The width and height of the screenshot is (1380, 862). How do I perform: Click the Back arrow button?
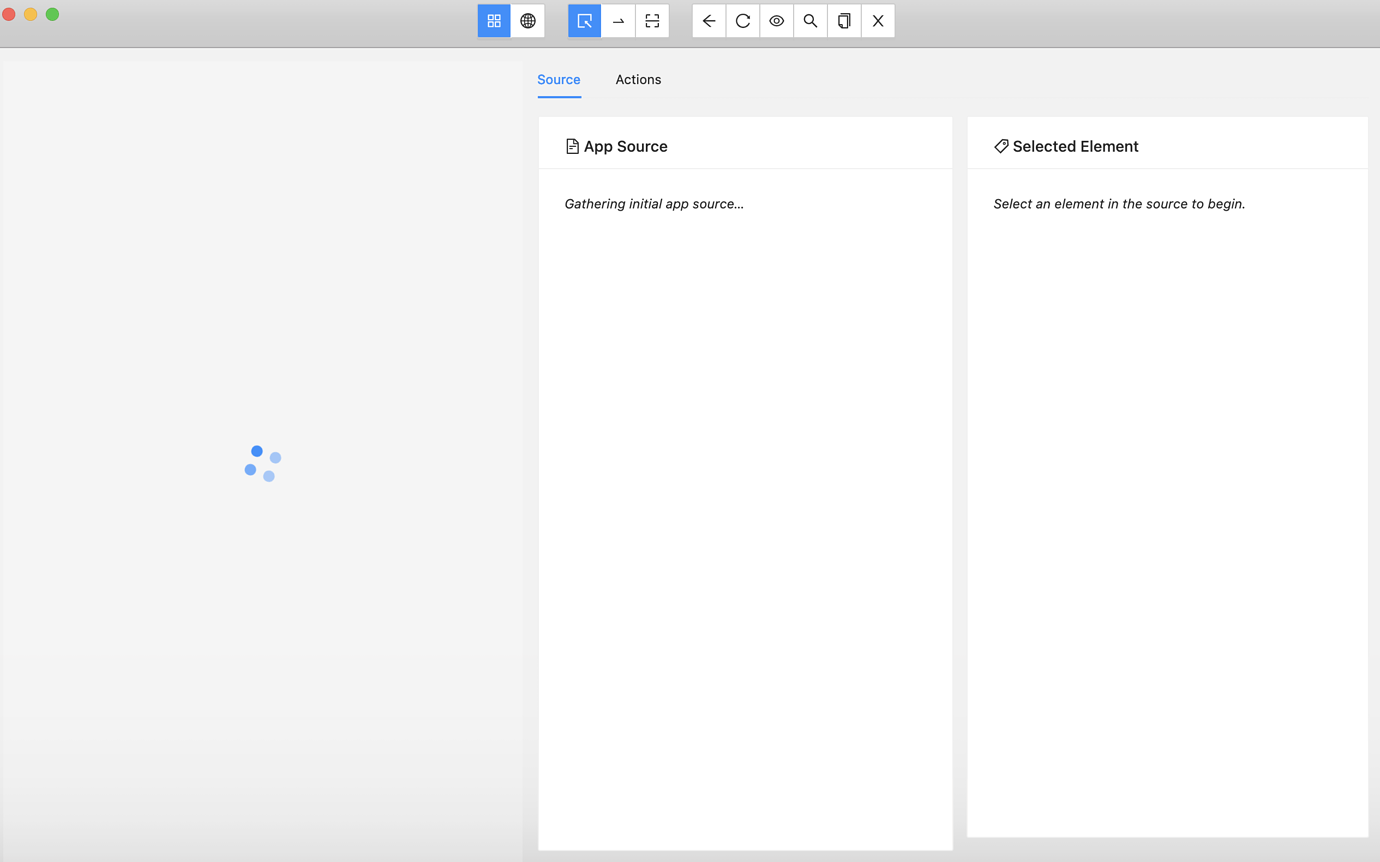(709, 21)
